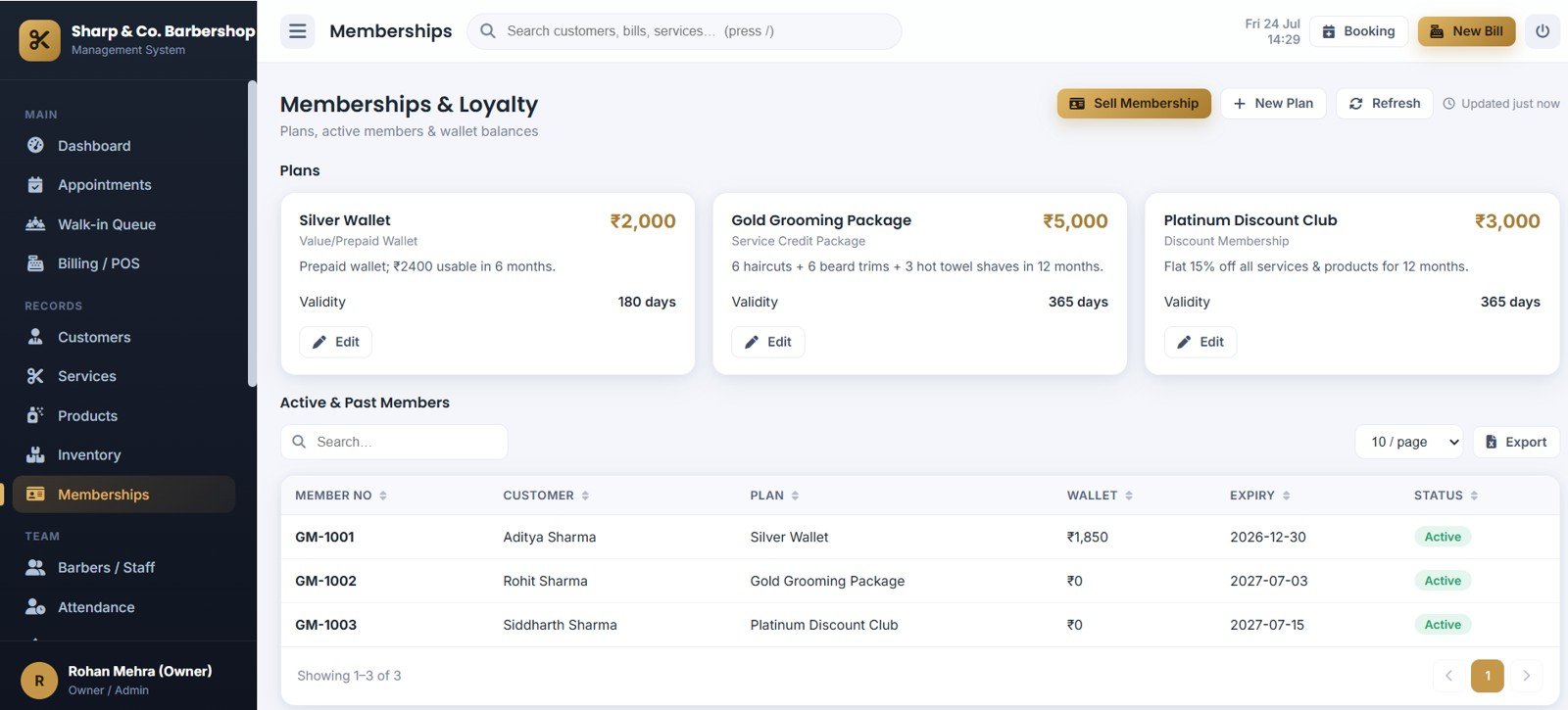Click the Appointments calendar icon
This screenshot has width=1568, height=710.
point(35,184)
